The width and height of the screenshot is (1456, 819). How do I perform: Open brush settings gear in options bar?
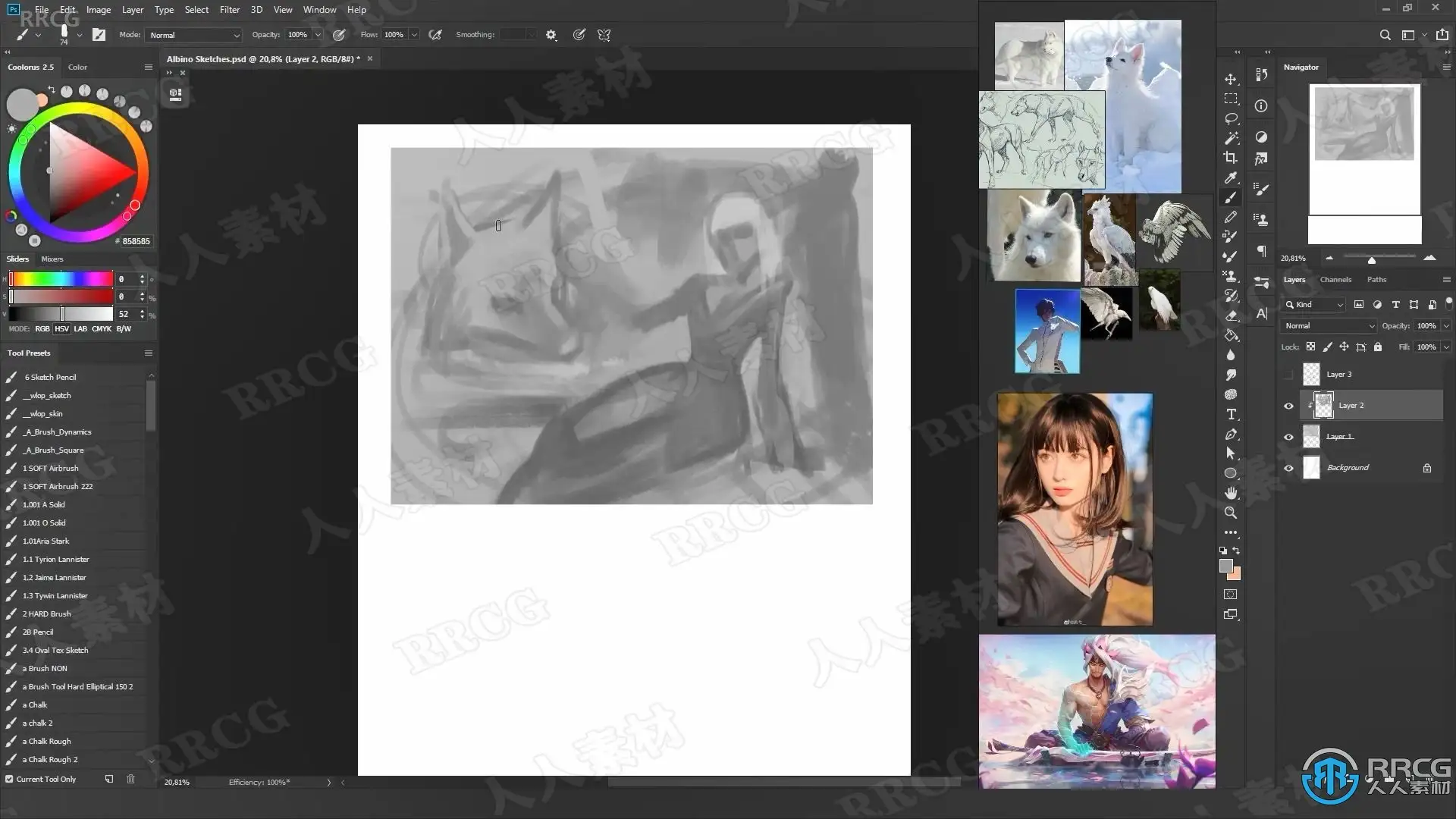[551, 35]
